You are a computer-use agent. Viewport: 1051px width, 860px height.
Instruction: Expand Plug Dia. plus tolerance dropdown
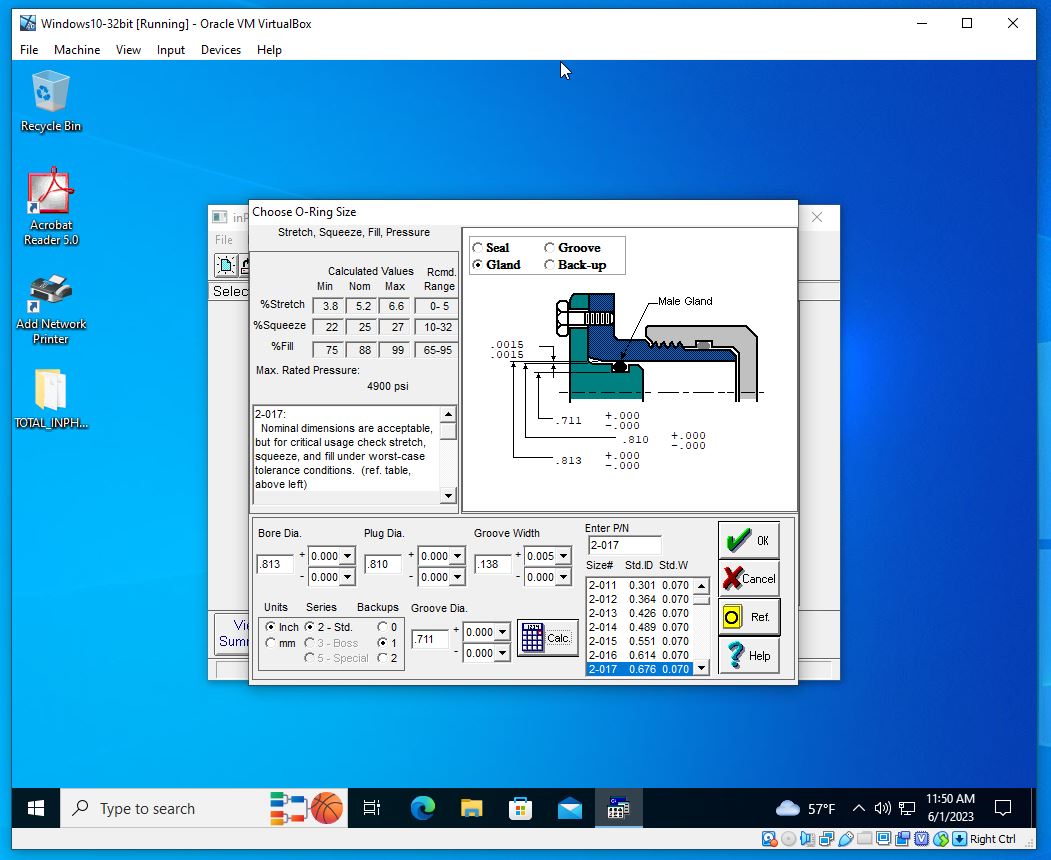click(457, 556)
